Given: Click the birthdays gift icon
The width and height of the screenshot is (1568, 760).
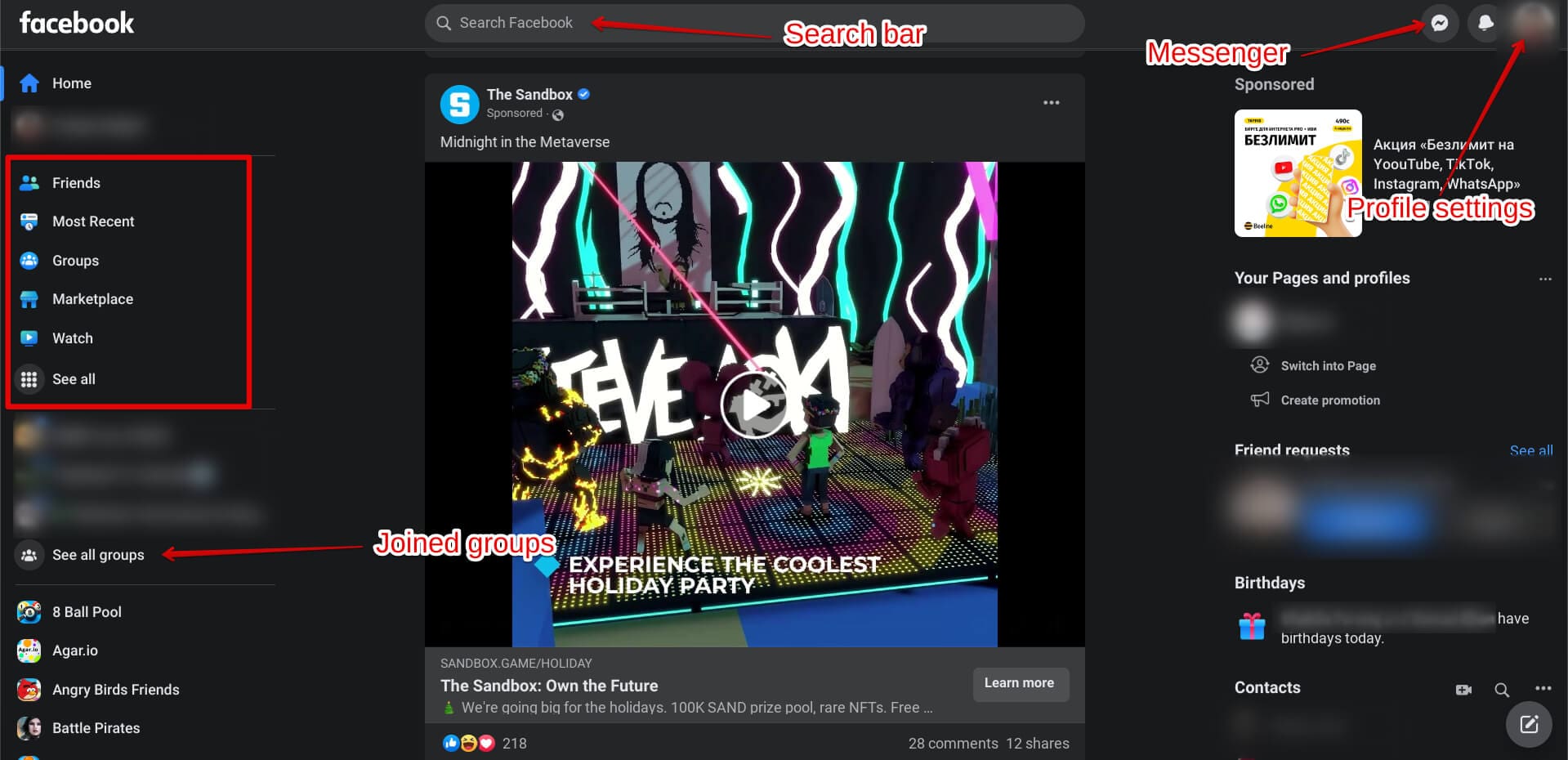Looking at the screenshot, I should coord(1252,627).
